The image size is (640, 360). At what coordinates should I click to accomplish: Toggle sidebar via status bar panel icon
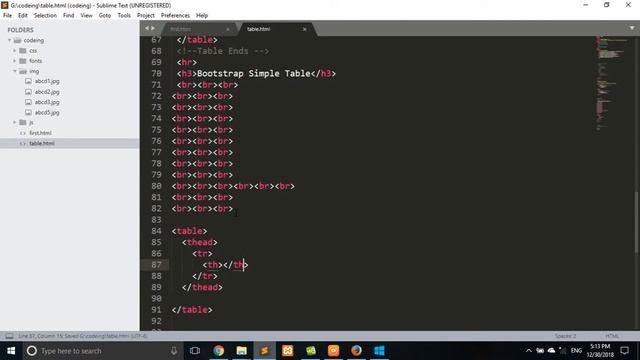(9, 336)
